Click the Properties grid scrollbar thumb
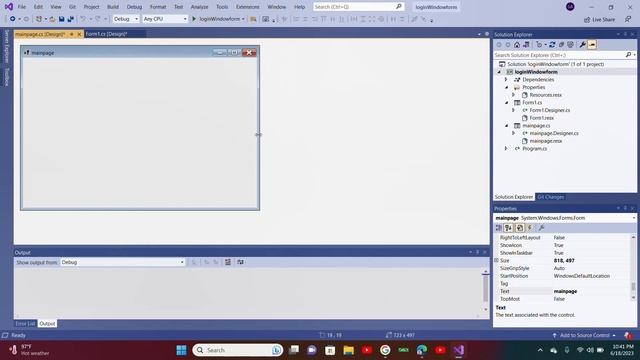 [633, 287]
